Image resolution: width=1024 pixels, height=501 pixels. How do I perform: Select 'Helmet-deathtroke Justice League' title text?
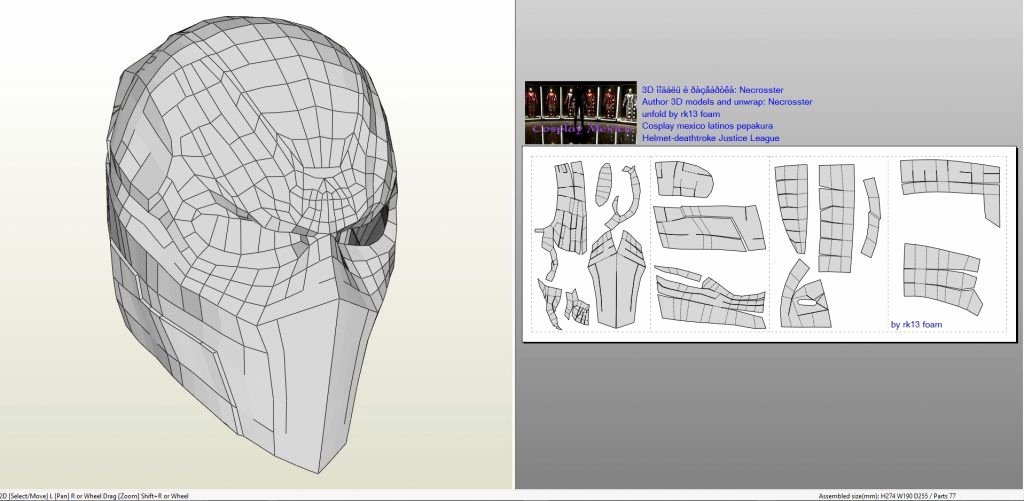[711, 138]
